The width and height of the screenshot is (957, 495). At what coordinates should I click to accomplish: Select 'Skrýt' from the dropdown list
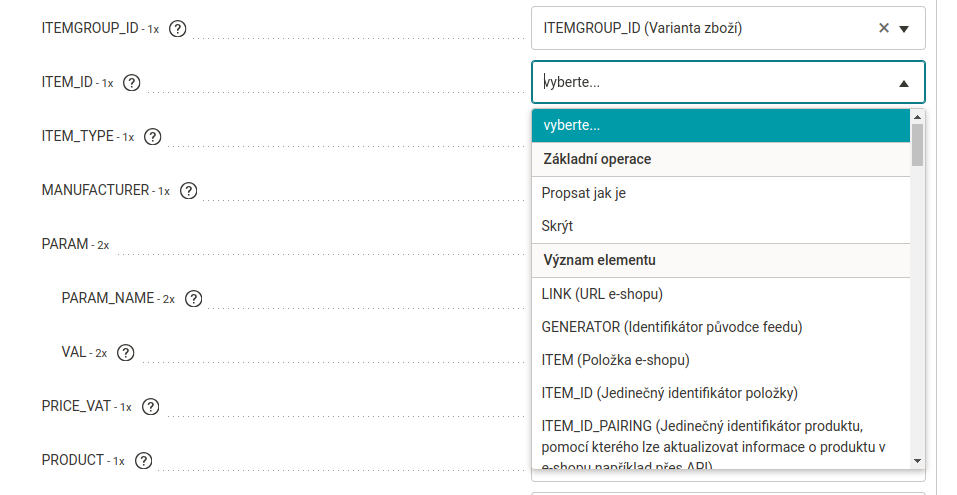click(x=721, y=226)
